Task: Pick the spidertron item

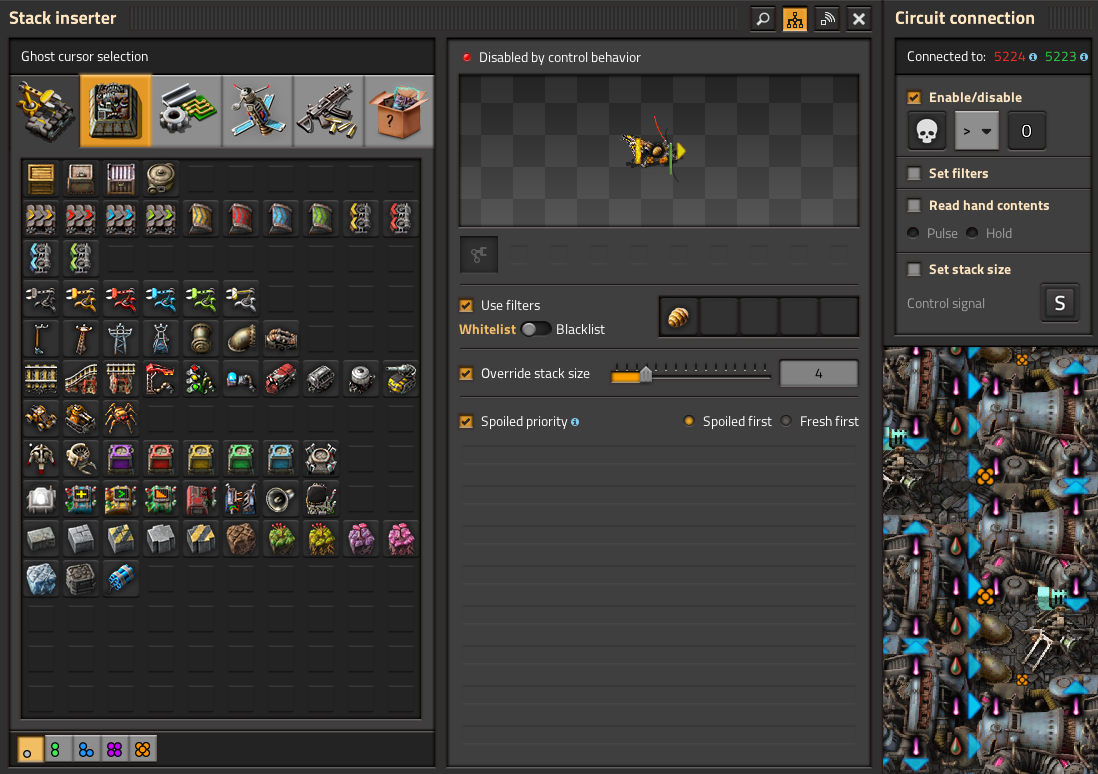Action: [120, 419]
